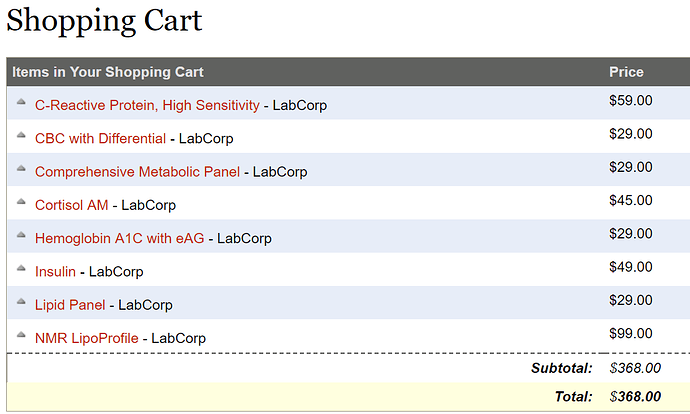Viewport: 690px width, 414px height.
Task: Open the Lipid Panel link
Action: [x=70, y=305]
